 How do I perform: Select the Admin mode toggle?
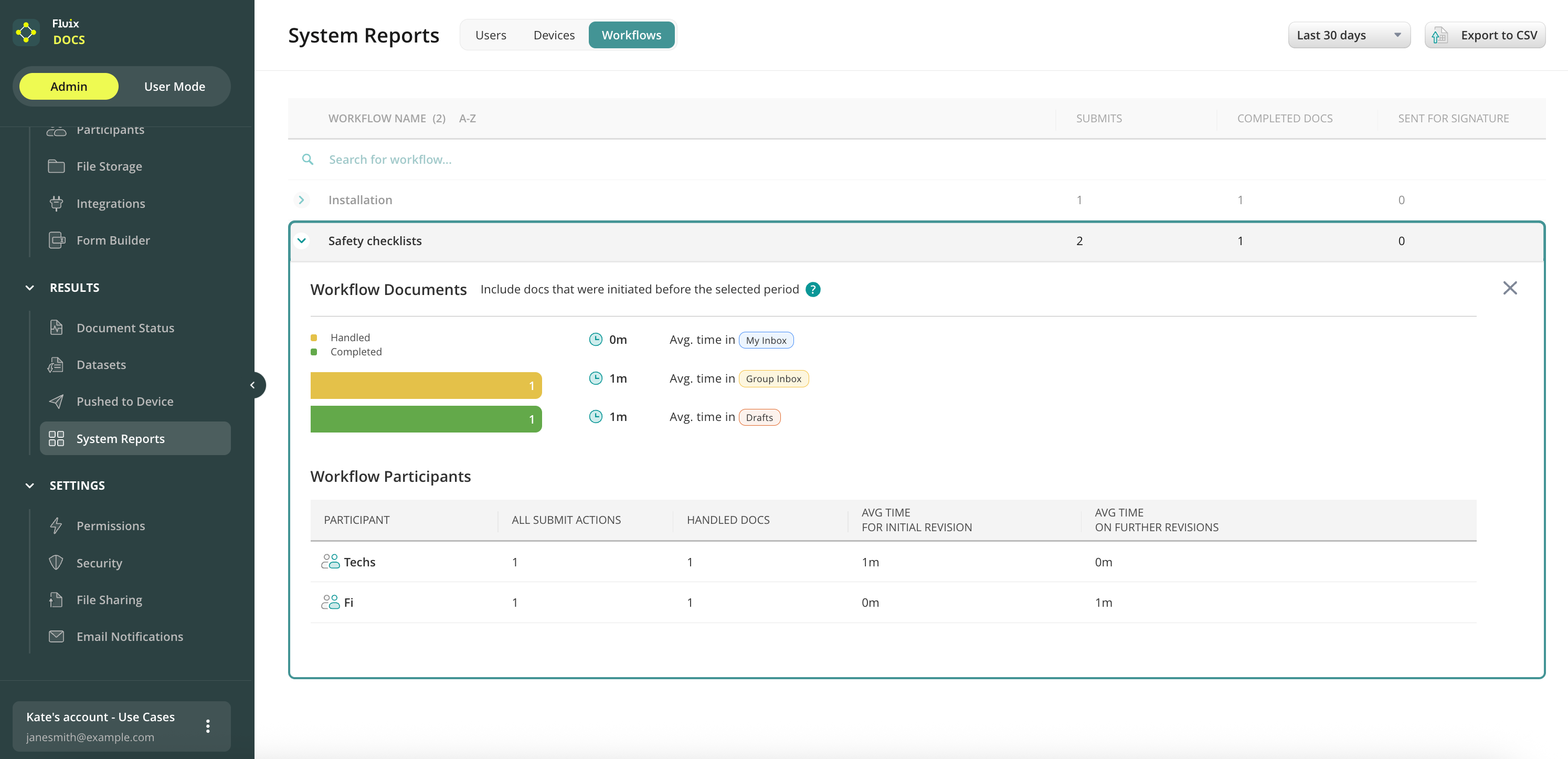[69, 87]
